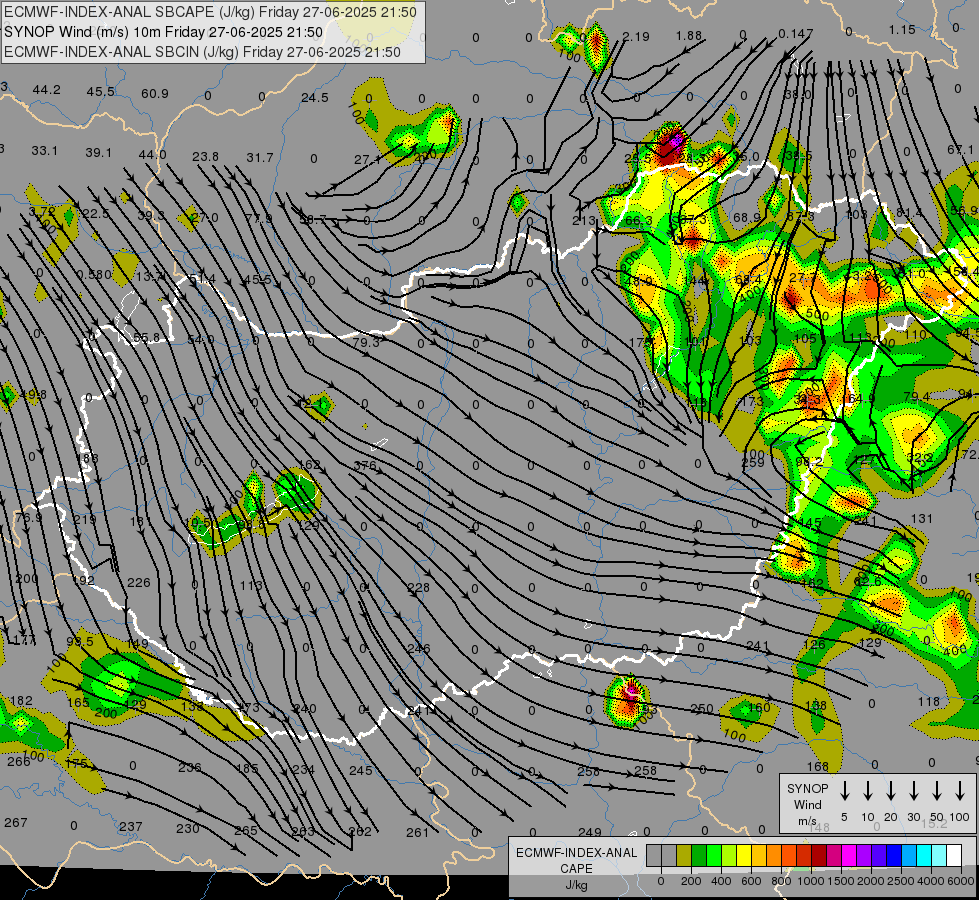Click the map value 131
Viewport: 979px width, 900px height.
pos(922,518)
